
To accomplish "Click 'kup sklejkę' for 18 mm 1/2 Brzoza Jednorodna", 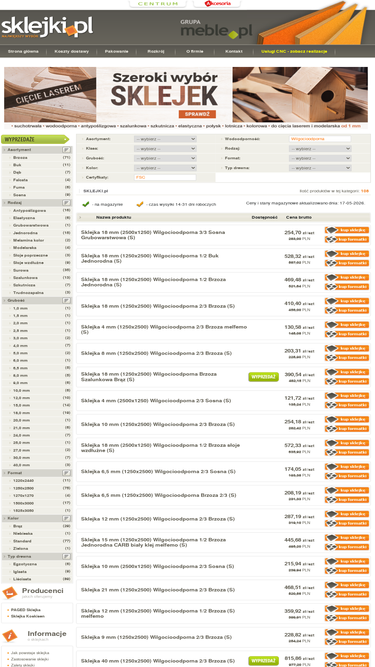I will 347,277.
